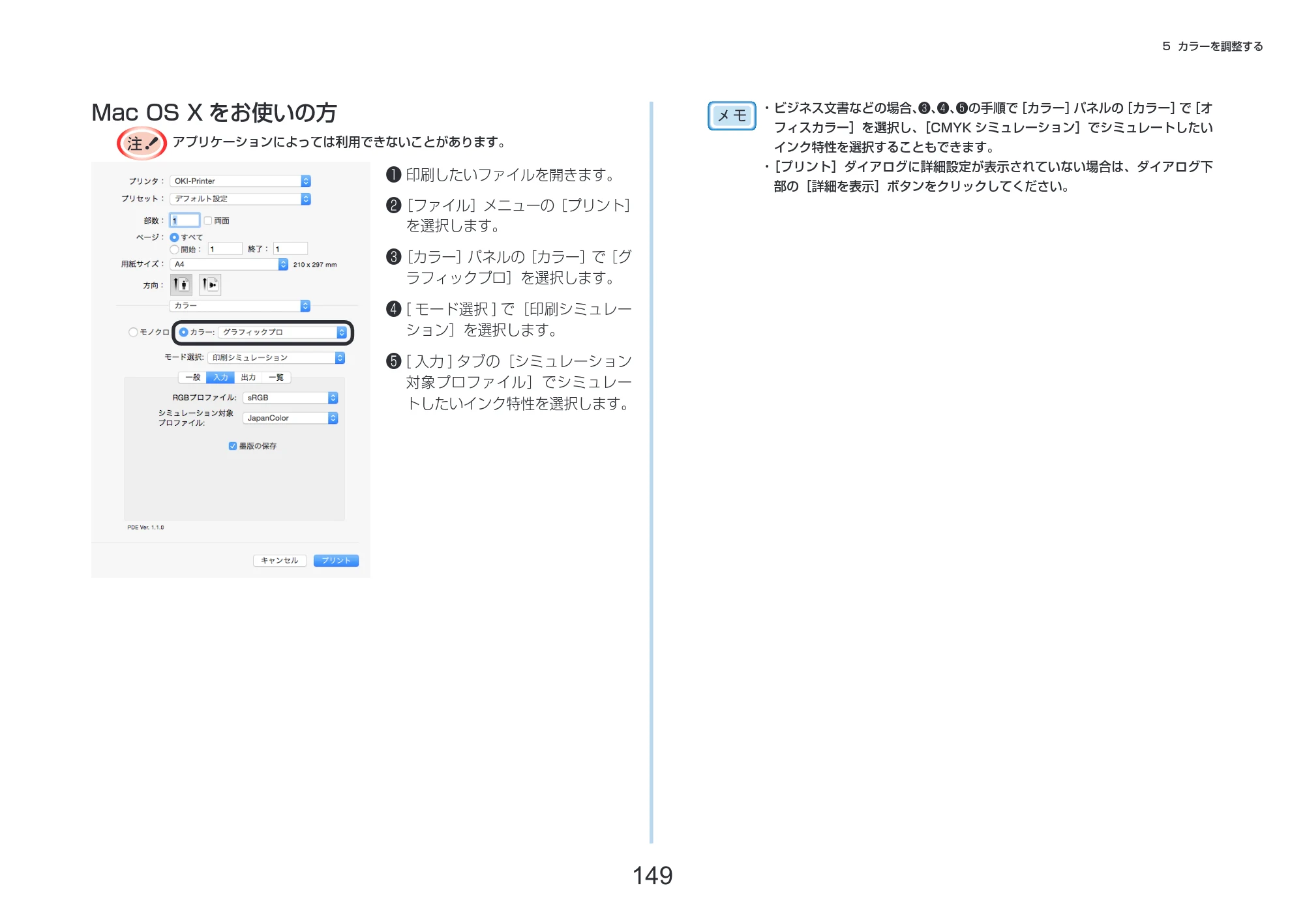
Task: Select the 開始 page range radio button
Action: click(x=174, y=249)
